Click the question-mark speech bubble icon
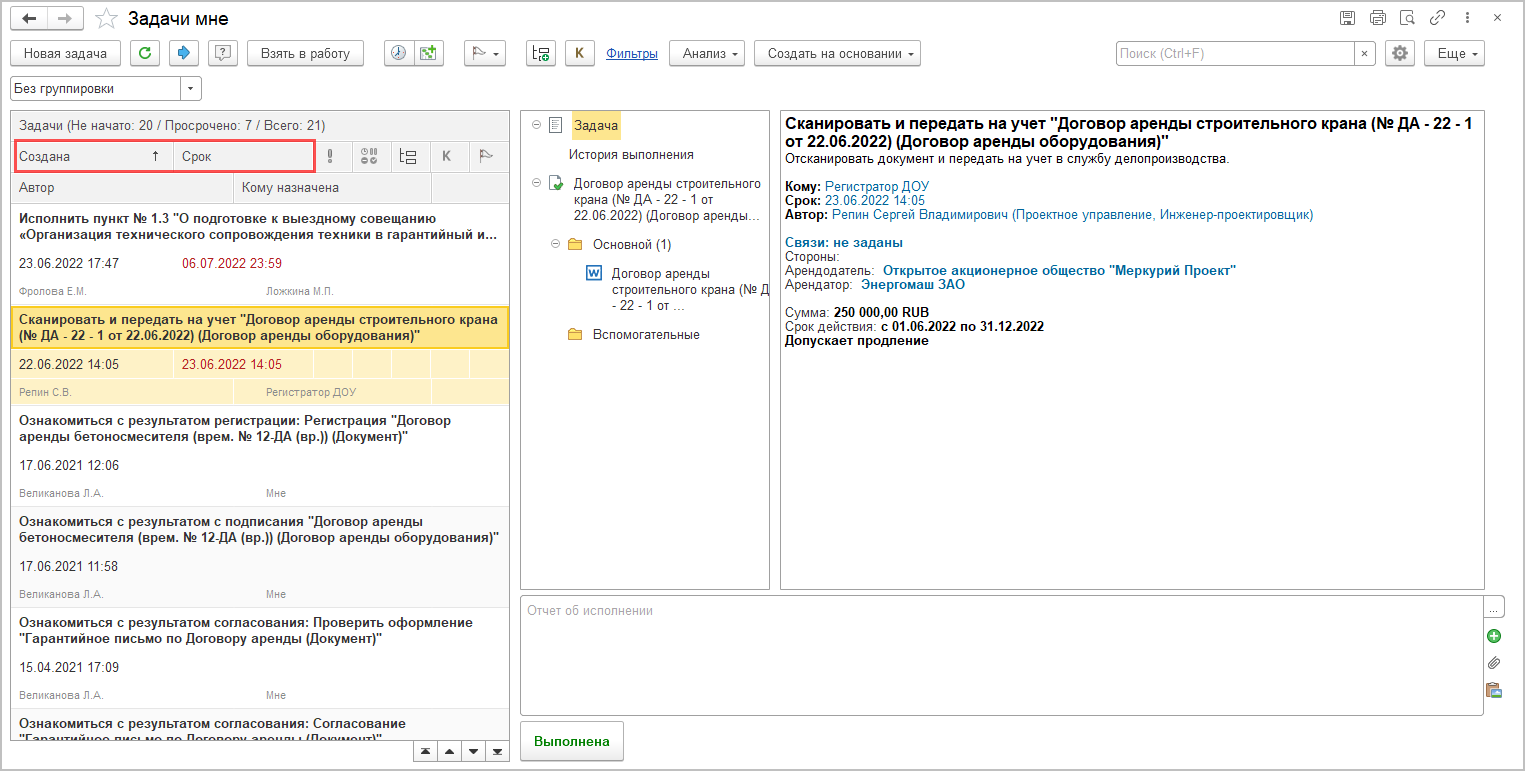Screen dimensions: 1525x771 point(222,53)
